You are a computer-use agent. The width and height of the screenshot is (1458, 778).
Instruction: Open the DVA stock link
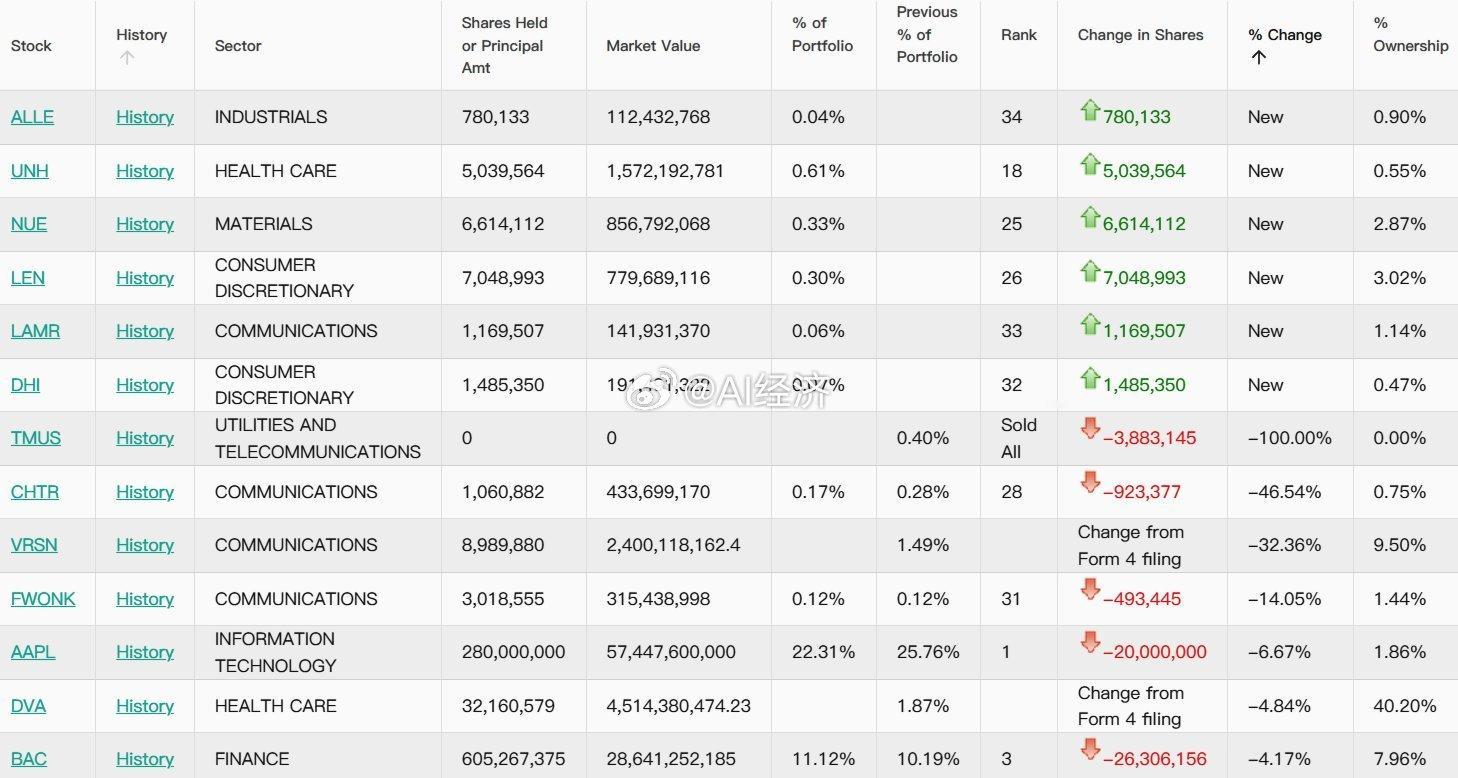[x=28, y=706]
